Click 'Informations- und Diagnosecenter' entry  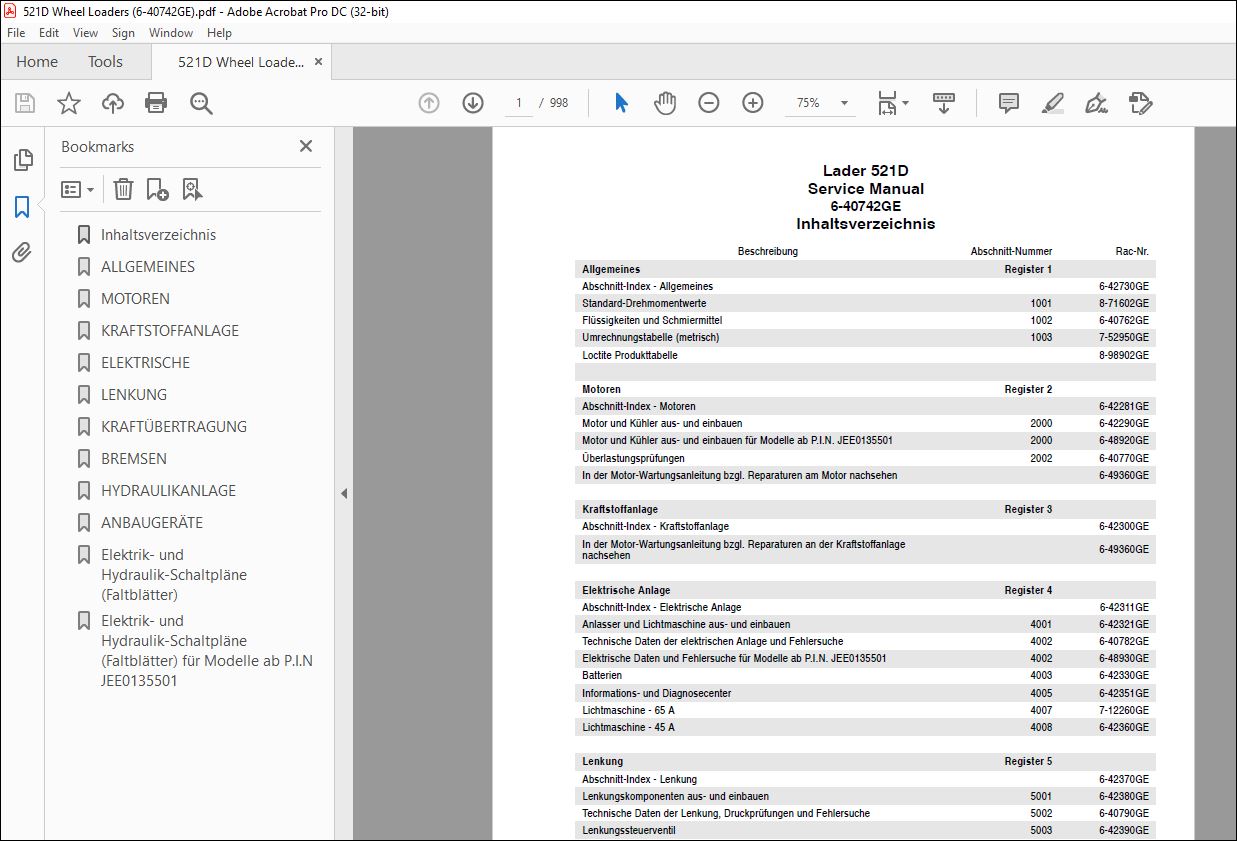[x=656, y=693]
